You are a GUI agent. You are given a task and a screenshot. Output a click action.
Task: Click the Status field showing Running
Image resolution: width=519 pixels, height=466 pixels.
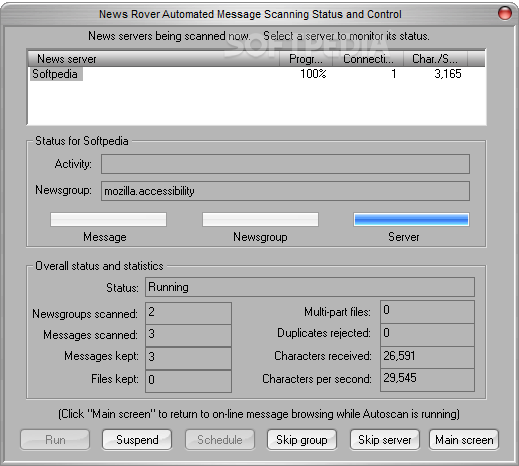(x=310, y=287)
